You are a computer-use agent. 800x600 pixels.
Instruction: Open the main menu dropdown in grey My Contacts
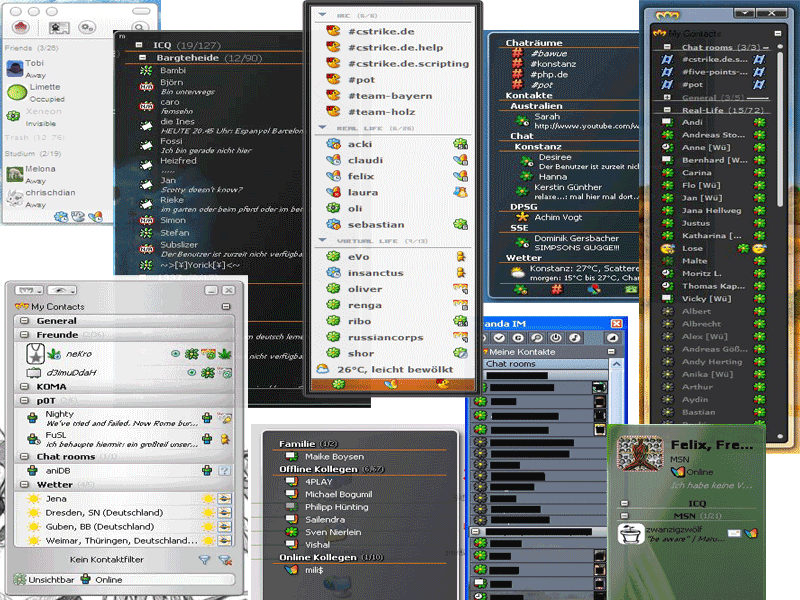[29, 290]
